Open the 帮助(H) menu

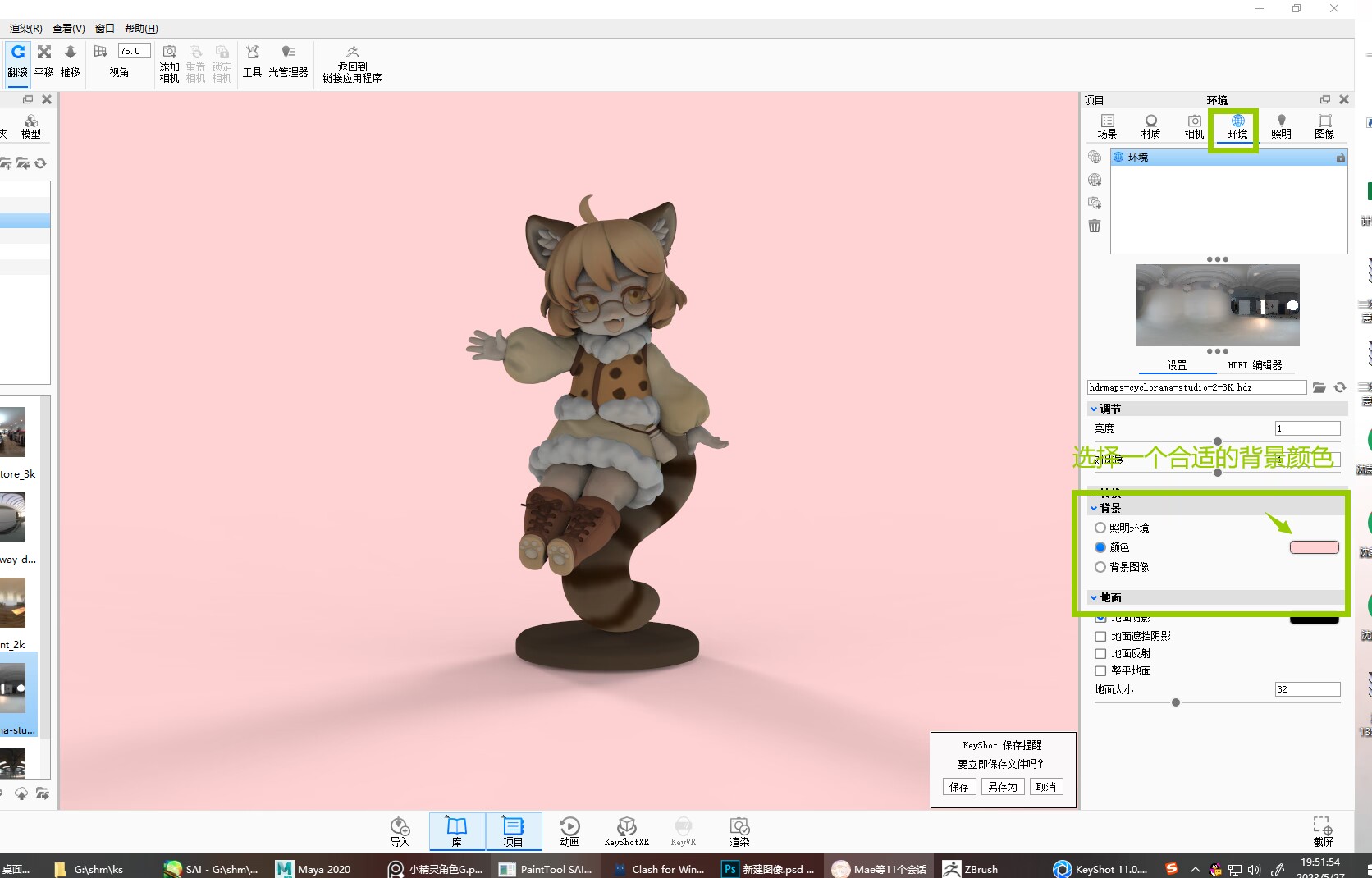[x=141, y=29]
